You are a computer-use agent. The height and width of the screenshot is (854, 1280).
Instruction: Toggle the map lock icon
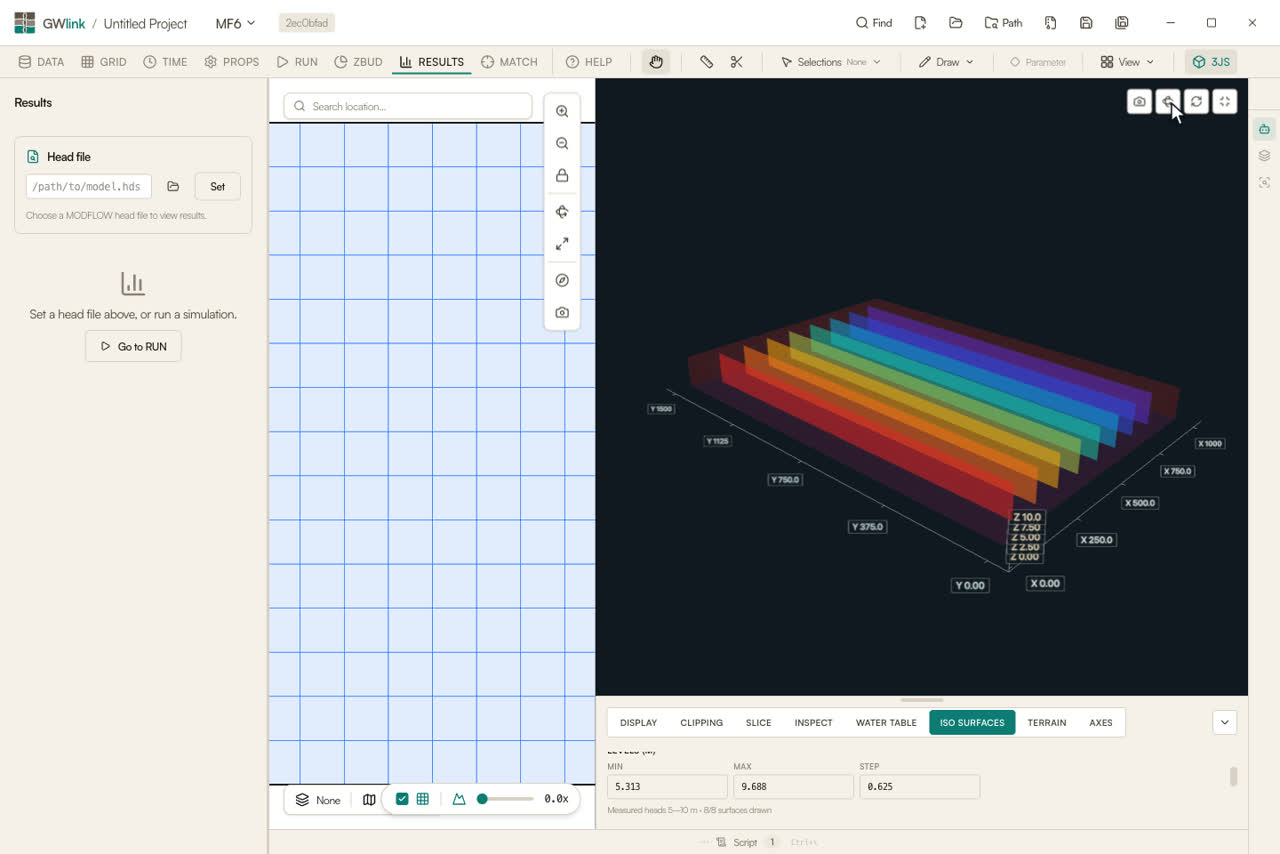pos(562,176)
